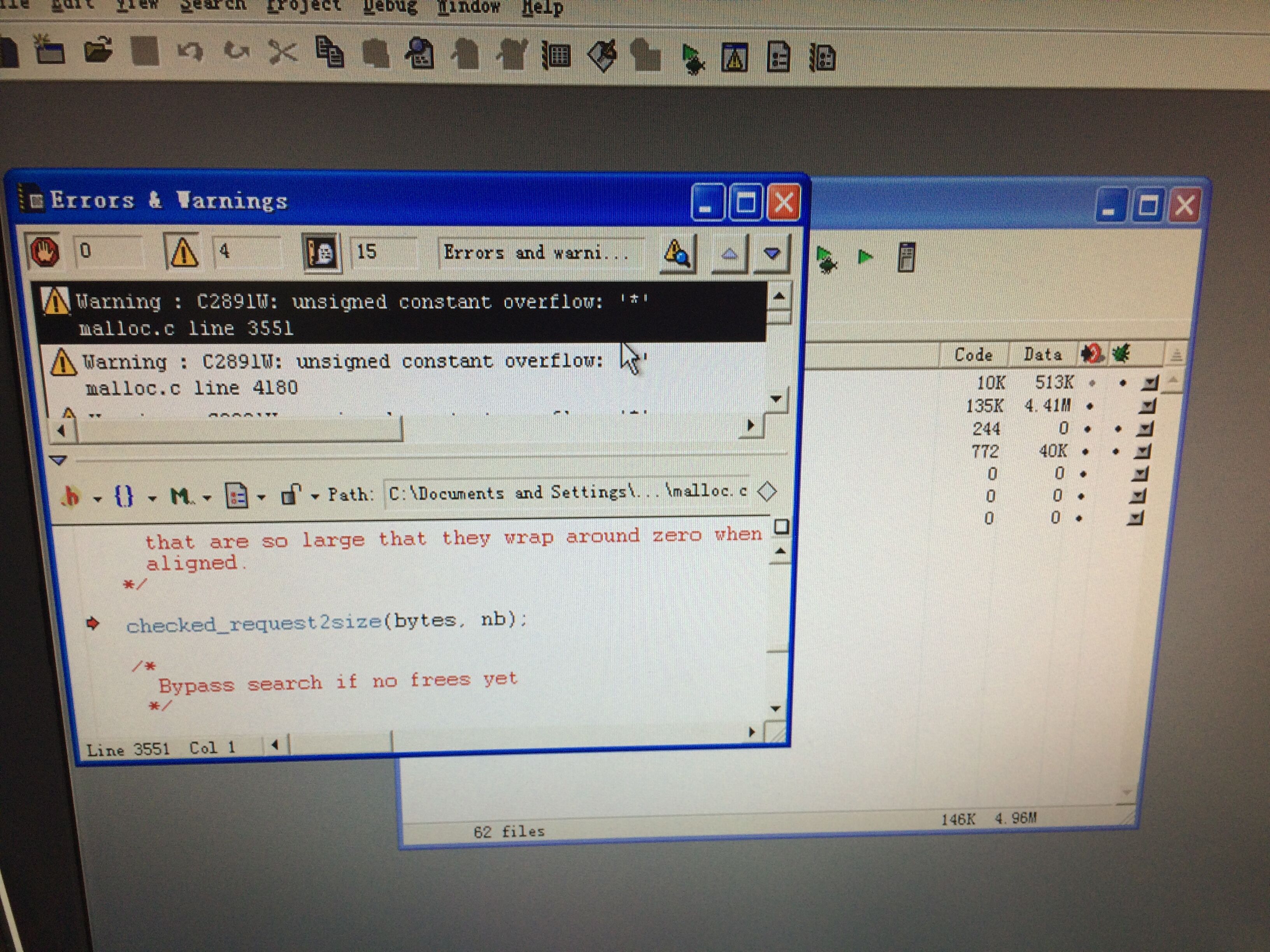The width and height of the screenshot is (1270, 952).
Task: Click the Undo toolbar icon
Action: point(191,52)
